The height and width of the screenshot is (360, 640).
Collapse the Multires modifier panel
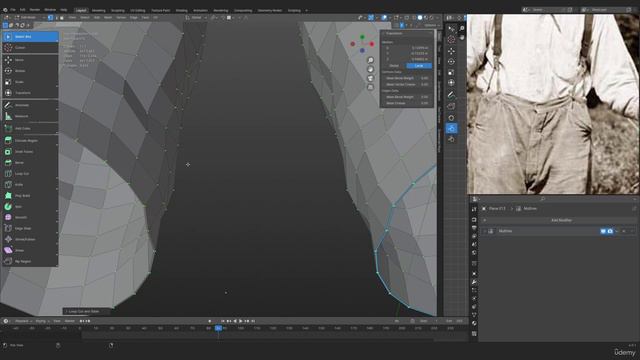click(x=484, y=231)
